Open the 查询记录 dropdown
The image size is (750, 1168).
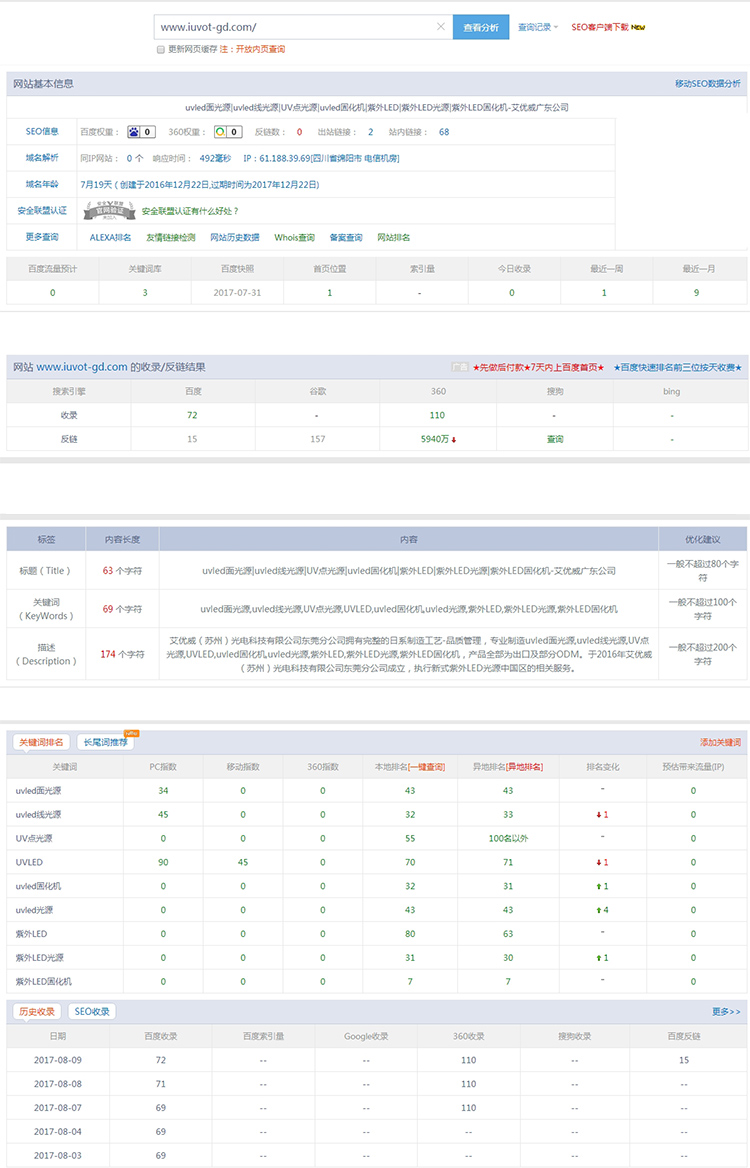[538, 27]
